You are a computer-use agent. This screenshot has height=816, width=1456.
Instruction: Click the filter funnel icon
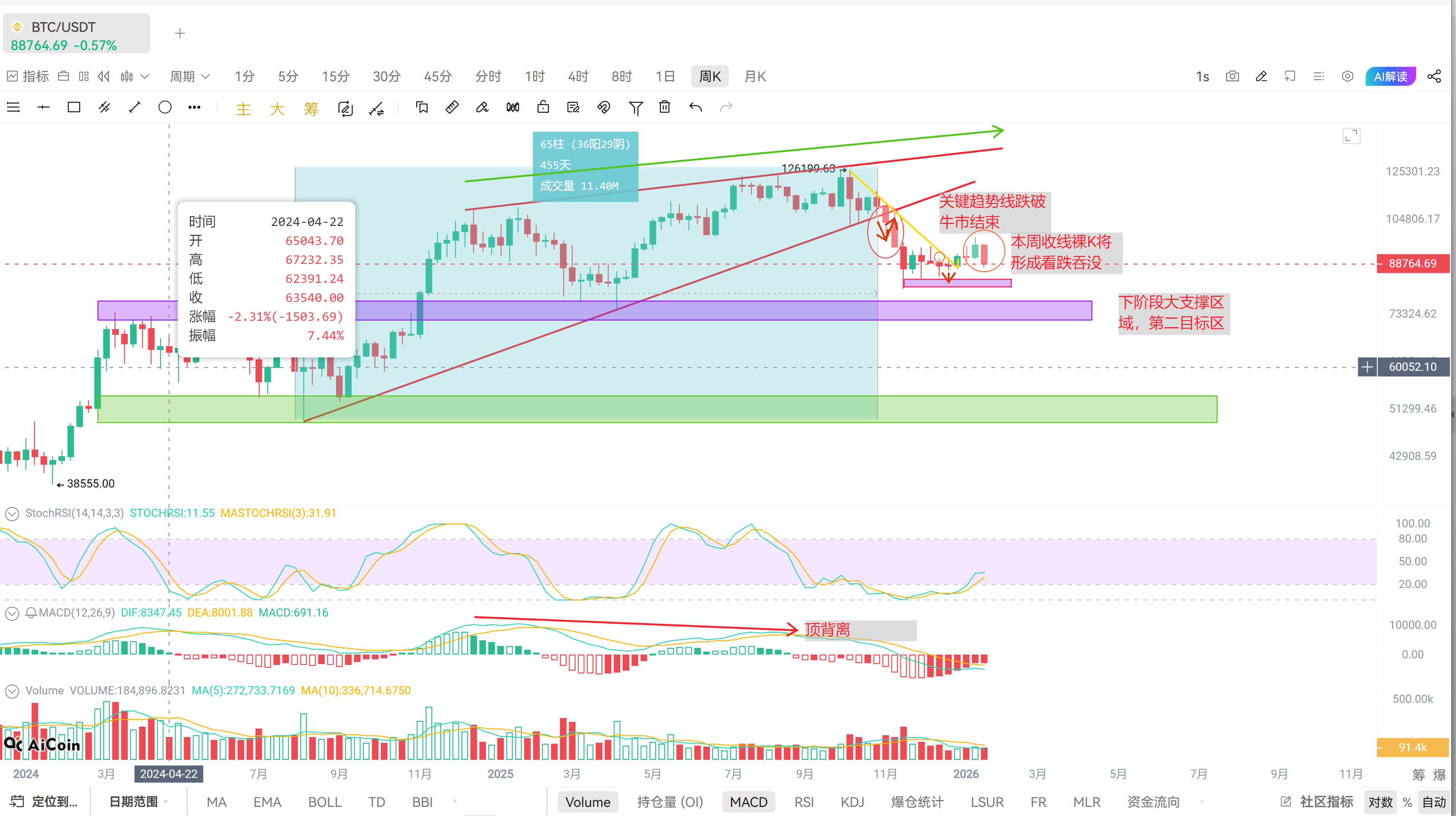[635, 107]
